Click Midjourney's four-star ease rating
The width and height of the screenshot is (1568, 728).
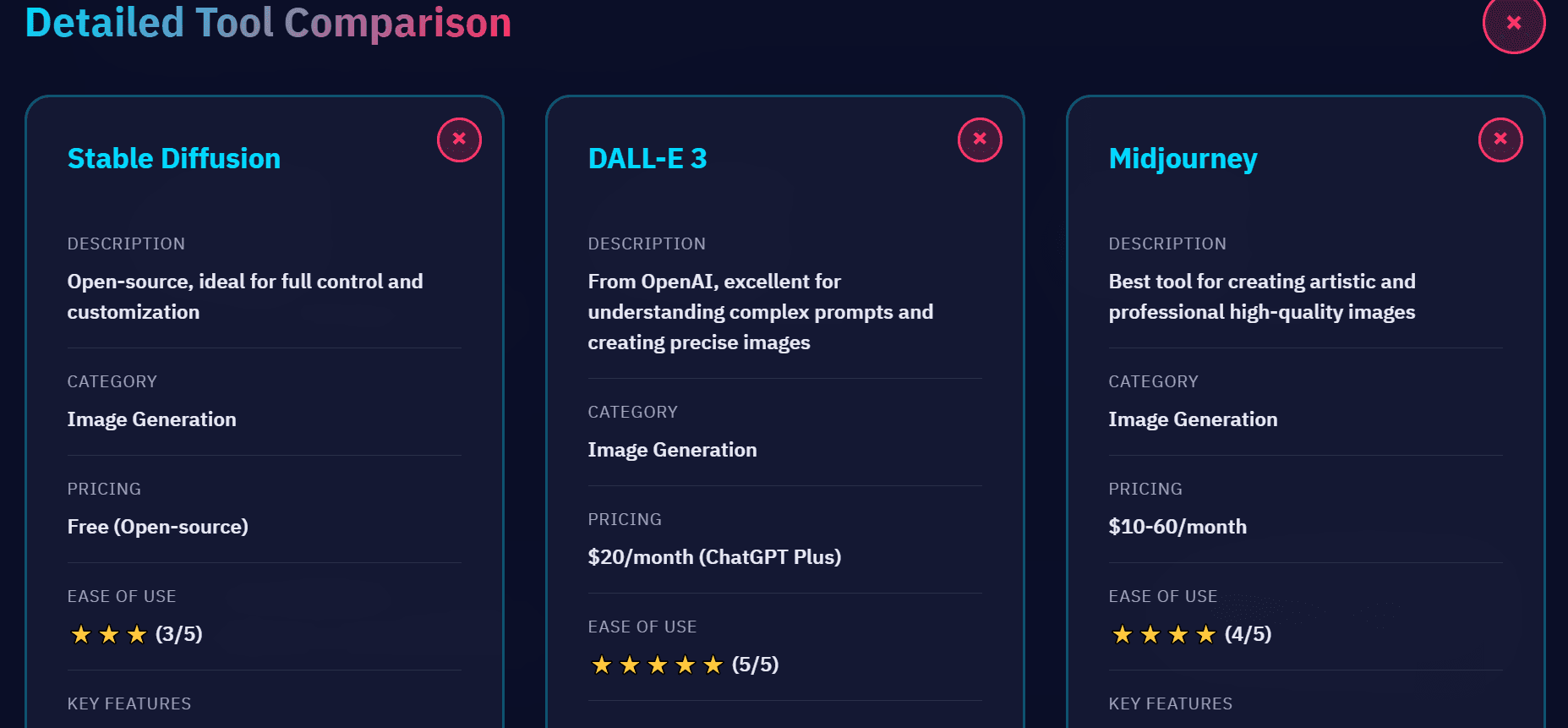pyautogui.click(x=1190, y=634)
